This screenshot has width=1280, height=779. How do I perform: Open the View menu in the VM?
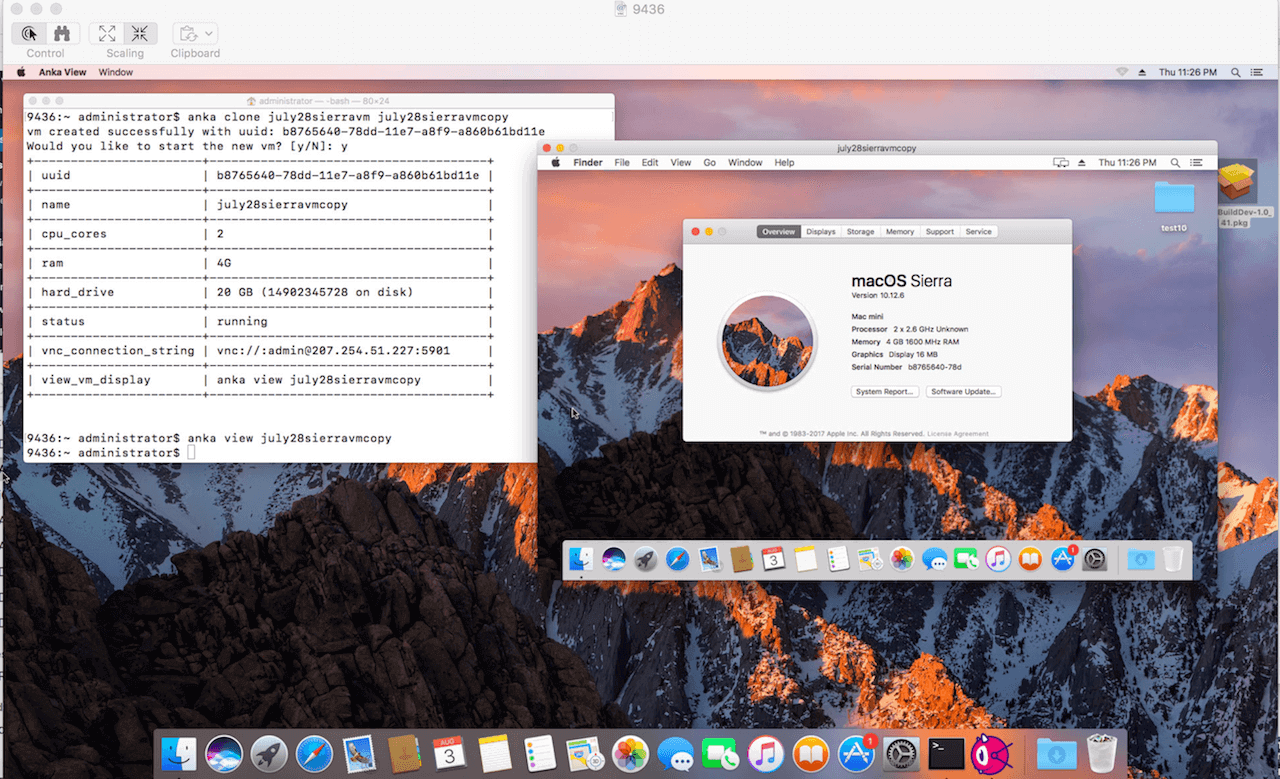(681, 162)
